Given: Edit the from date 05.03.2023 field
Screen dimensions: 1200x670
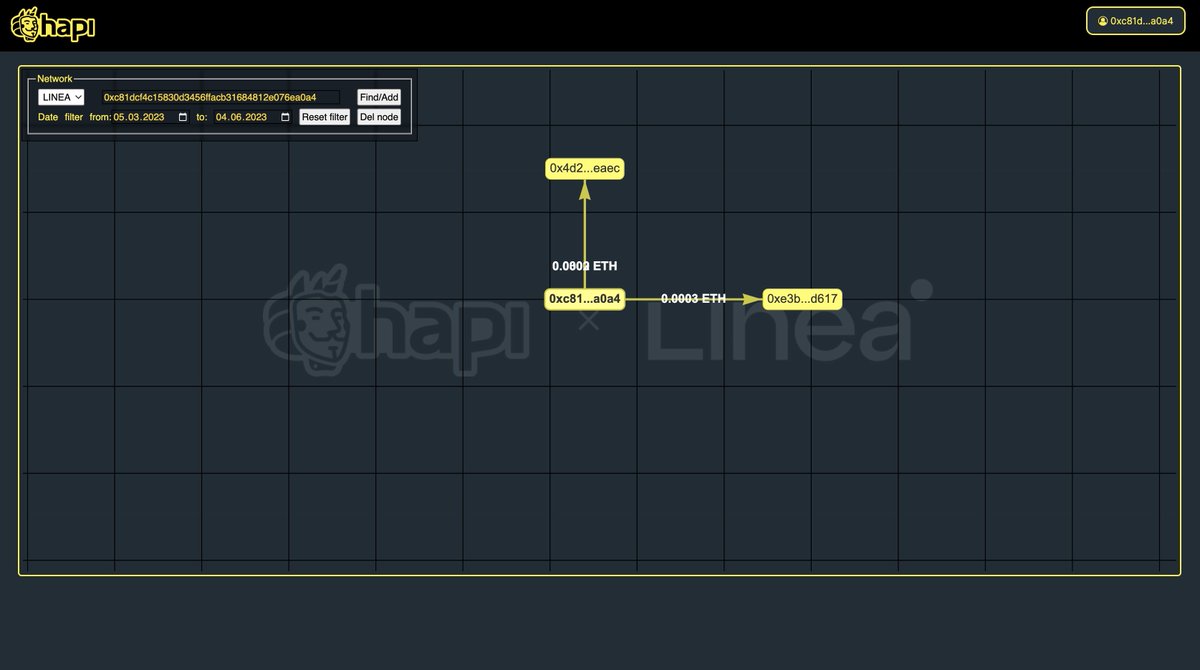Looking at the screenshot, I should coord(151,117).
